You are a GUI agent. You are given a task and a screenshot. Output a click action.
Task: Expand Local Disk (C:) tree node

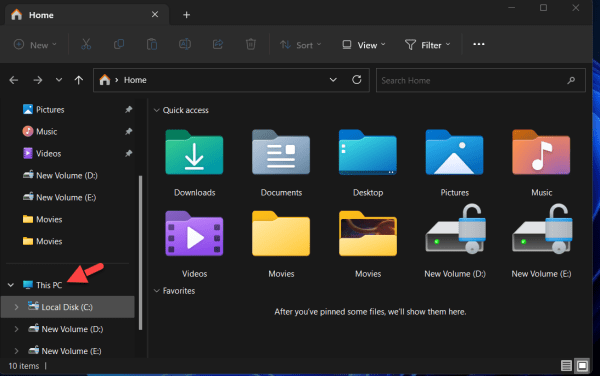(x=16, y=307)
